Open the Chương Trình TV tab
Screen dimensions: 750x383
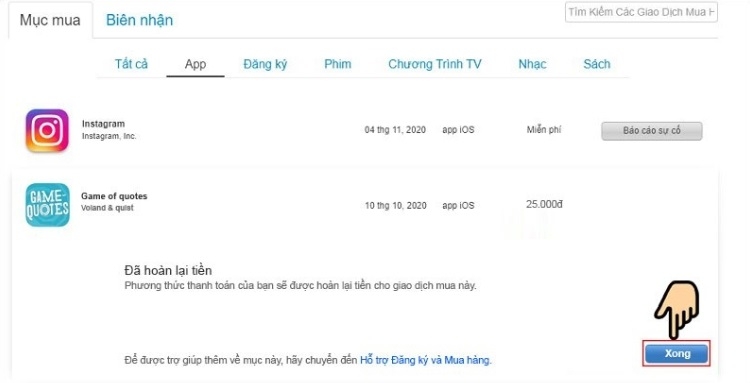tap(435, 64)
